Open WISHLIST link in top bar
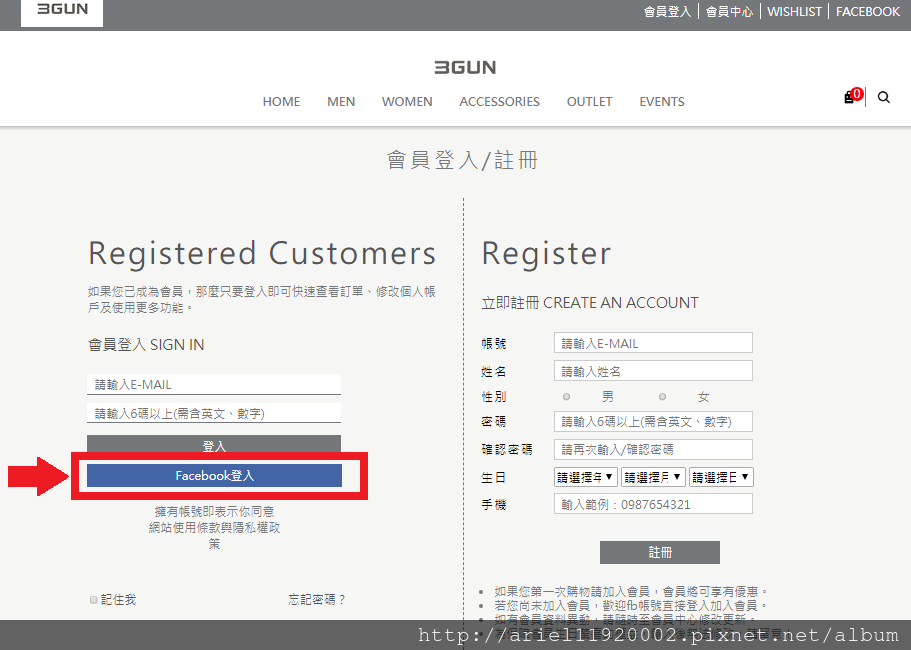The image size is (911, 650). click(x=794, y=12)
